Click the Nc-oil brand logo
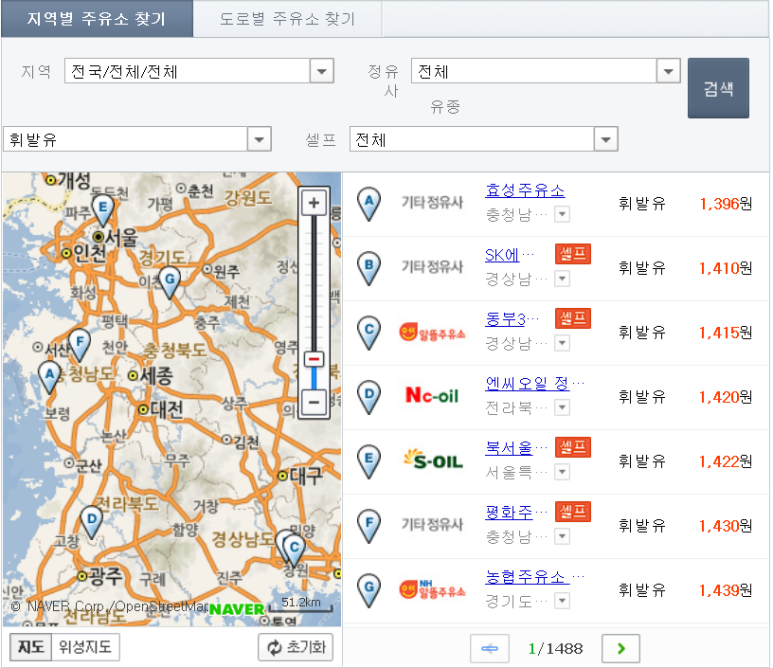The width and height of the screenshot is (773, 668). (x=432, y=395)
